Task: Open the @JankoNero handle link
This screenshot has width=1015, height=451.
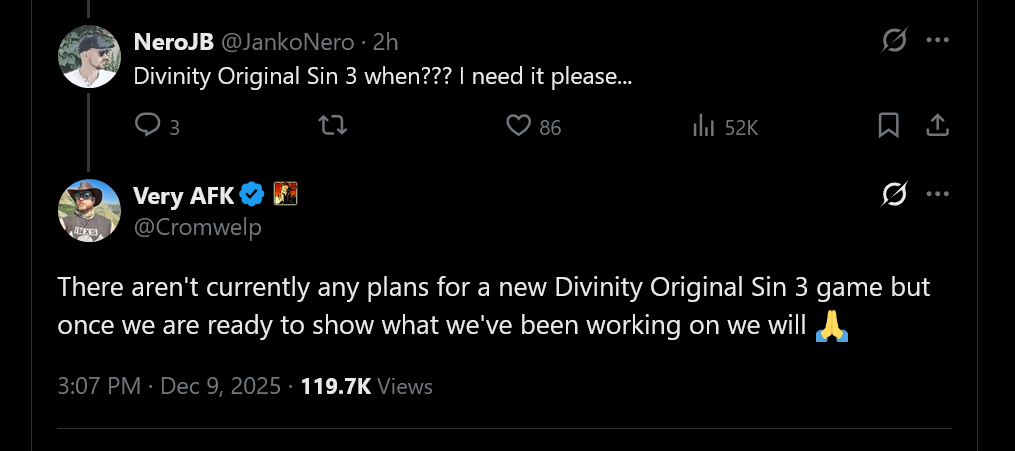Action: click(287, 42)
